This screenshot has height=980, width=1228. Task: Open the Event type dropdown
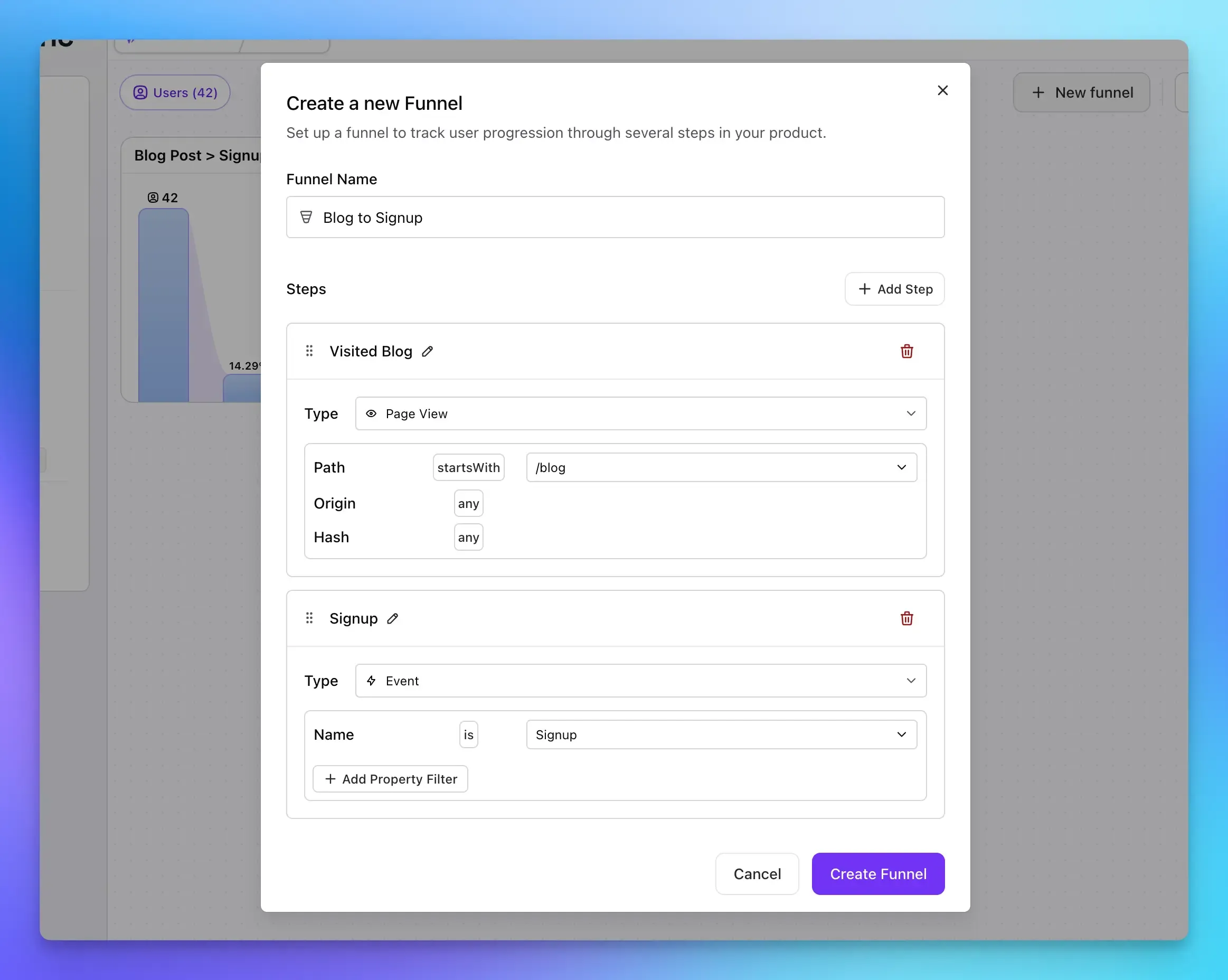pyautogui.click(x=641, y=680)
